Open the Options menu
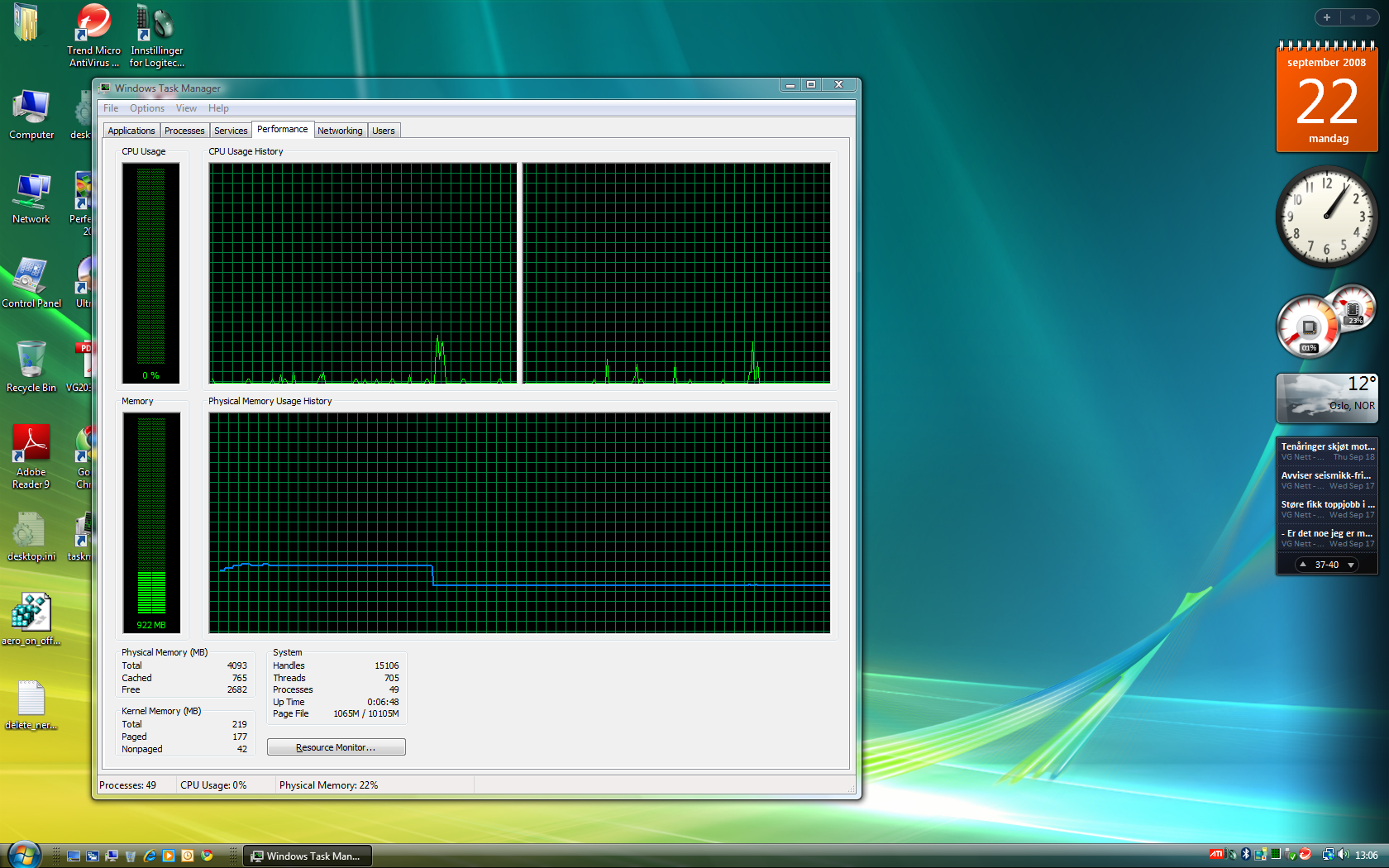This screenshot has width=1389, height=868. pos(147,108)
